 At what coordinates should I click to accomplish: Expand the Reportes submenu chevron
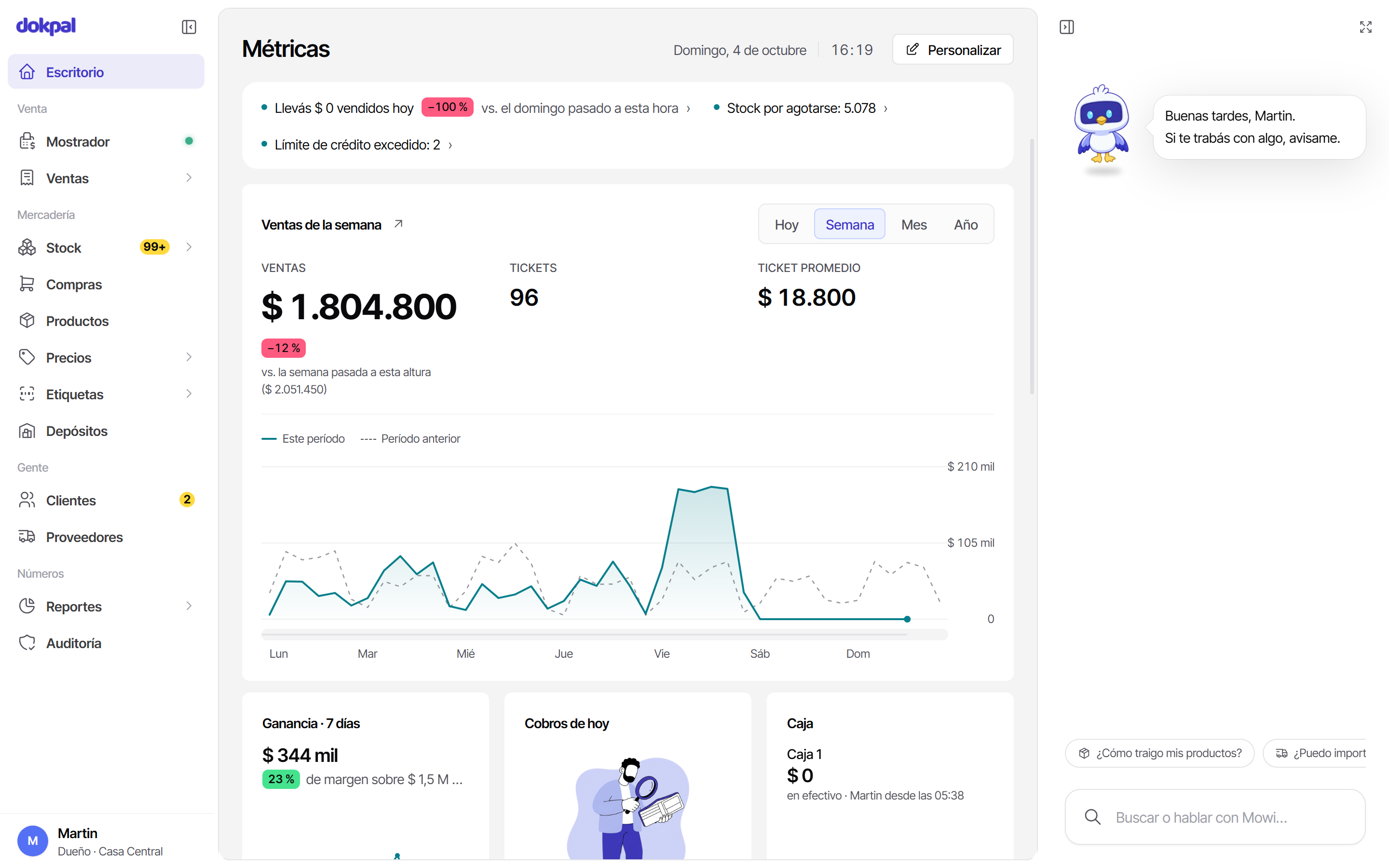(189, 606)
